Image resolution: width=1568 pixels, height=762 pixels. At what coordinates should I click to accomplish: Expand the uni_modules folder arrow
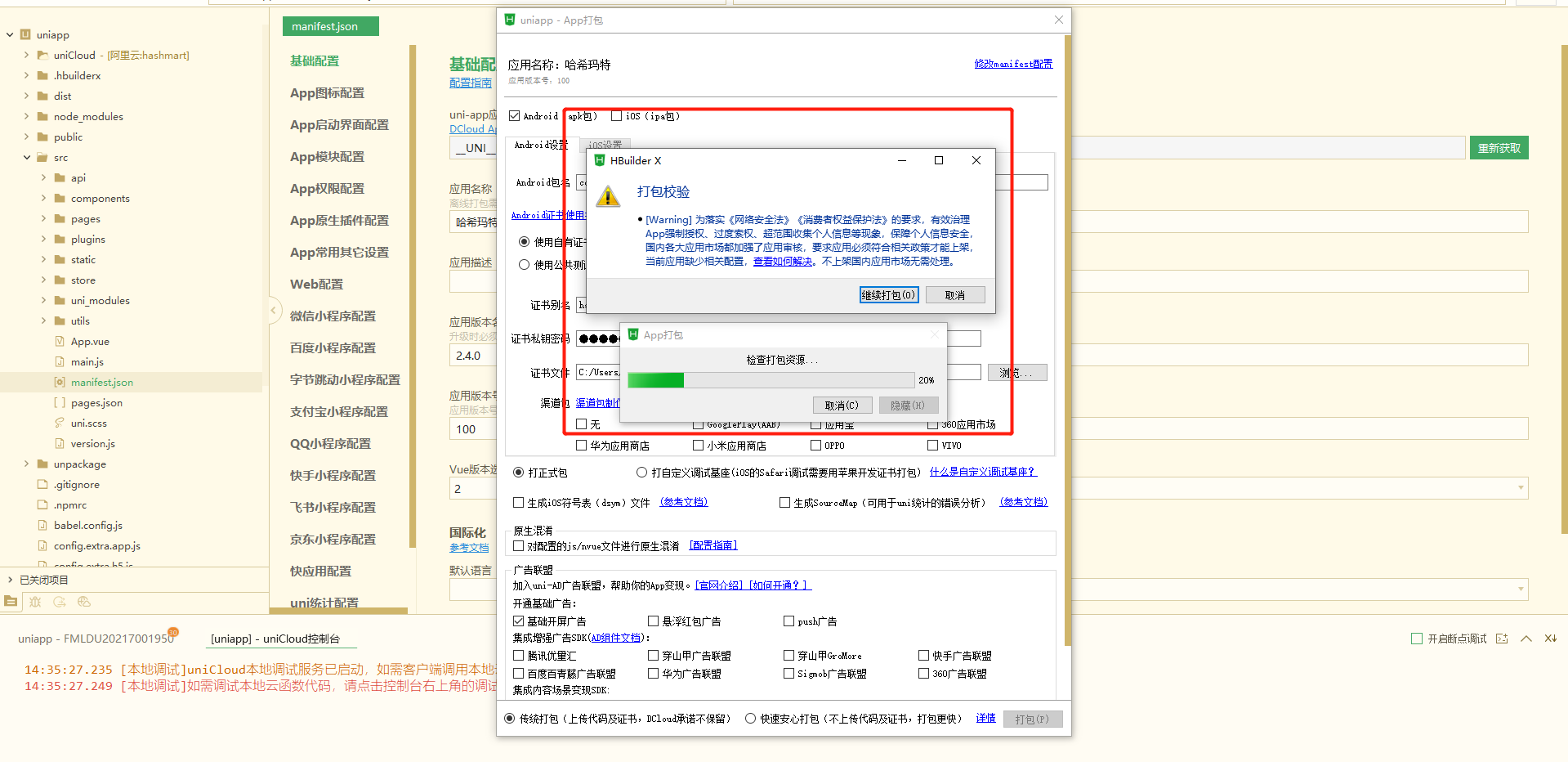click(44, 300)
